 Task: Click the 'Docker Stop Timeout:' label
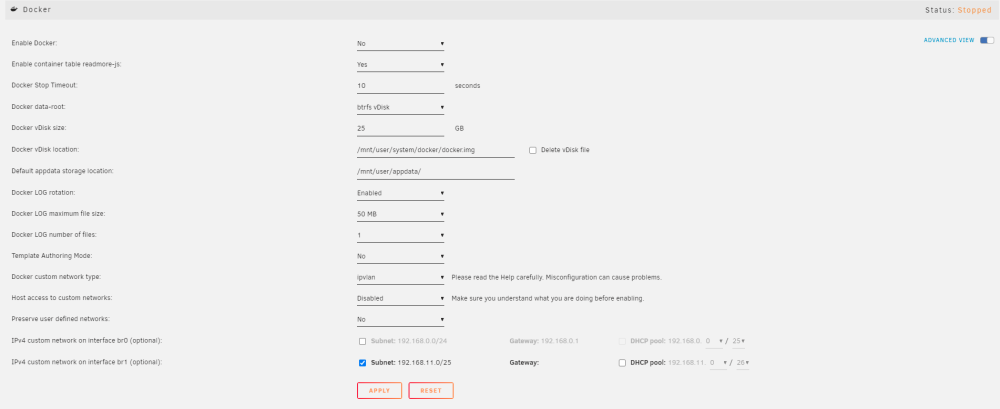click(x=45, y=86)
